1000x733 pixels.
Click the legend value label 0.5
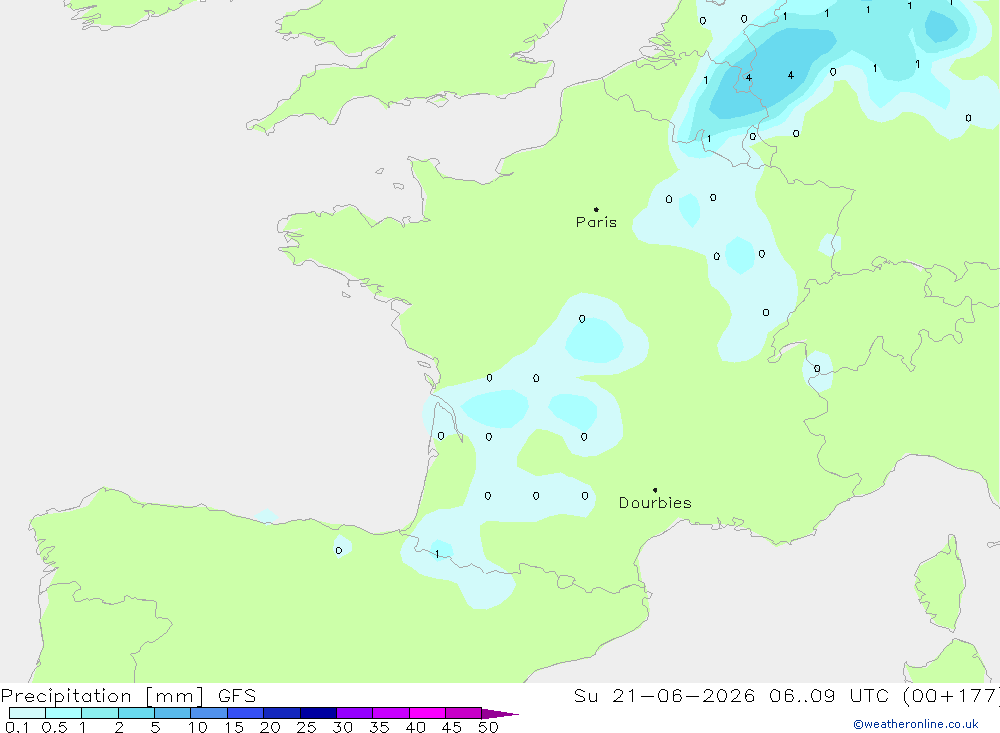click(54, 727)
